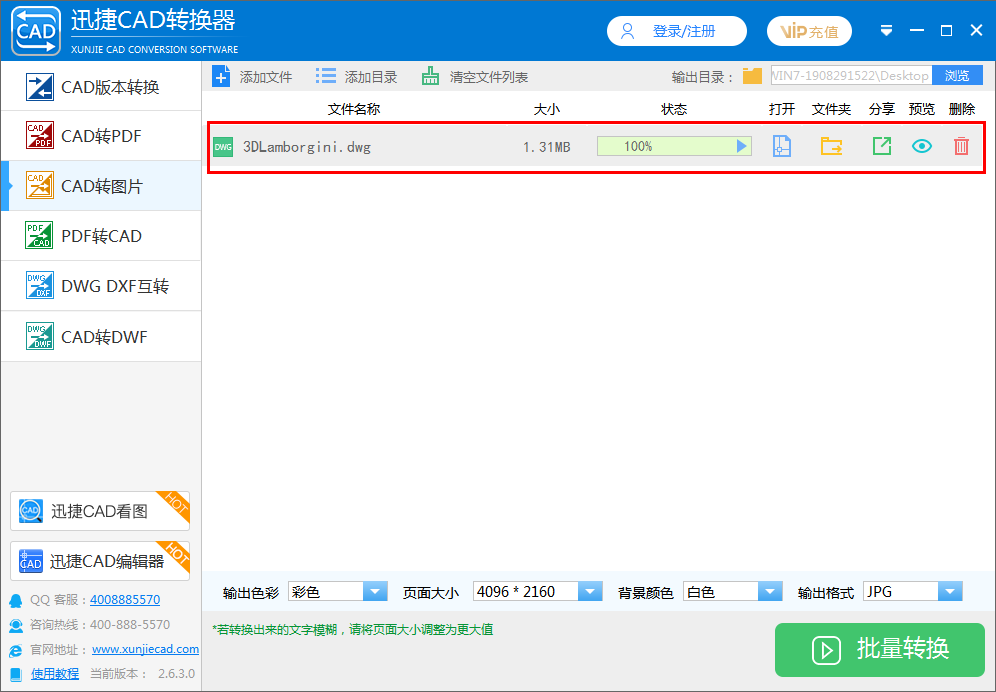Click the VIP充值 recharge button
Viewport: 996px width, 692px height.
pyautogui.click(x=809, y=31)
